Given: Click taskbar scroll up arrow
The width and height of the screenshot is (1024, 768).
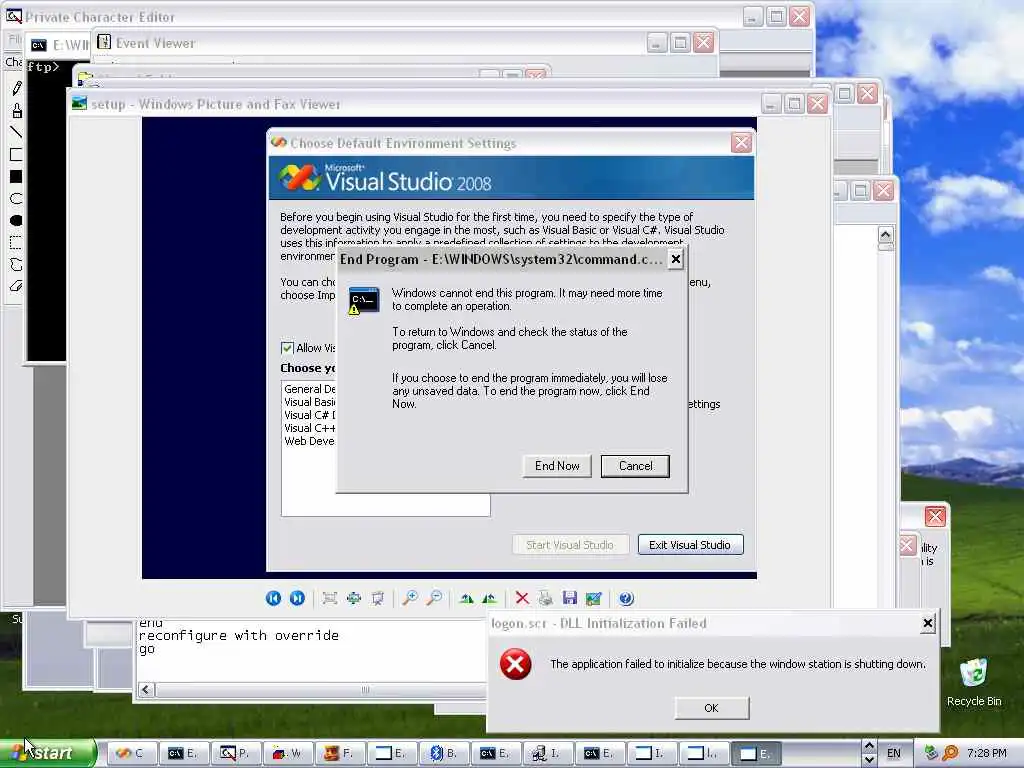Looking at the screenshot, I should [x=869, y=746].
